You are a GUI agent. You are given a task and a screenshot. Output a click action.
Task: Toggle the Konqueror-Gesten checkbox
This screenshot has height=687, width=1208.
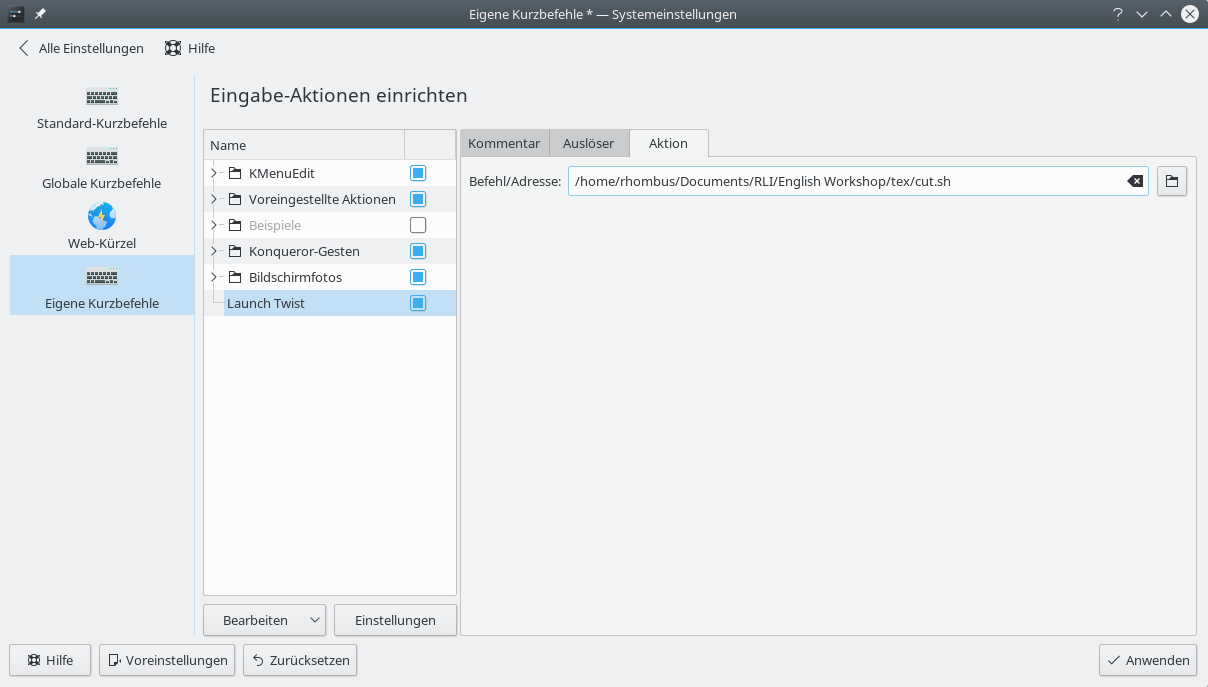pyautogui.click(x=418, y=251)
